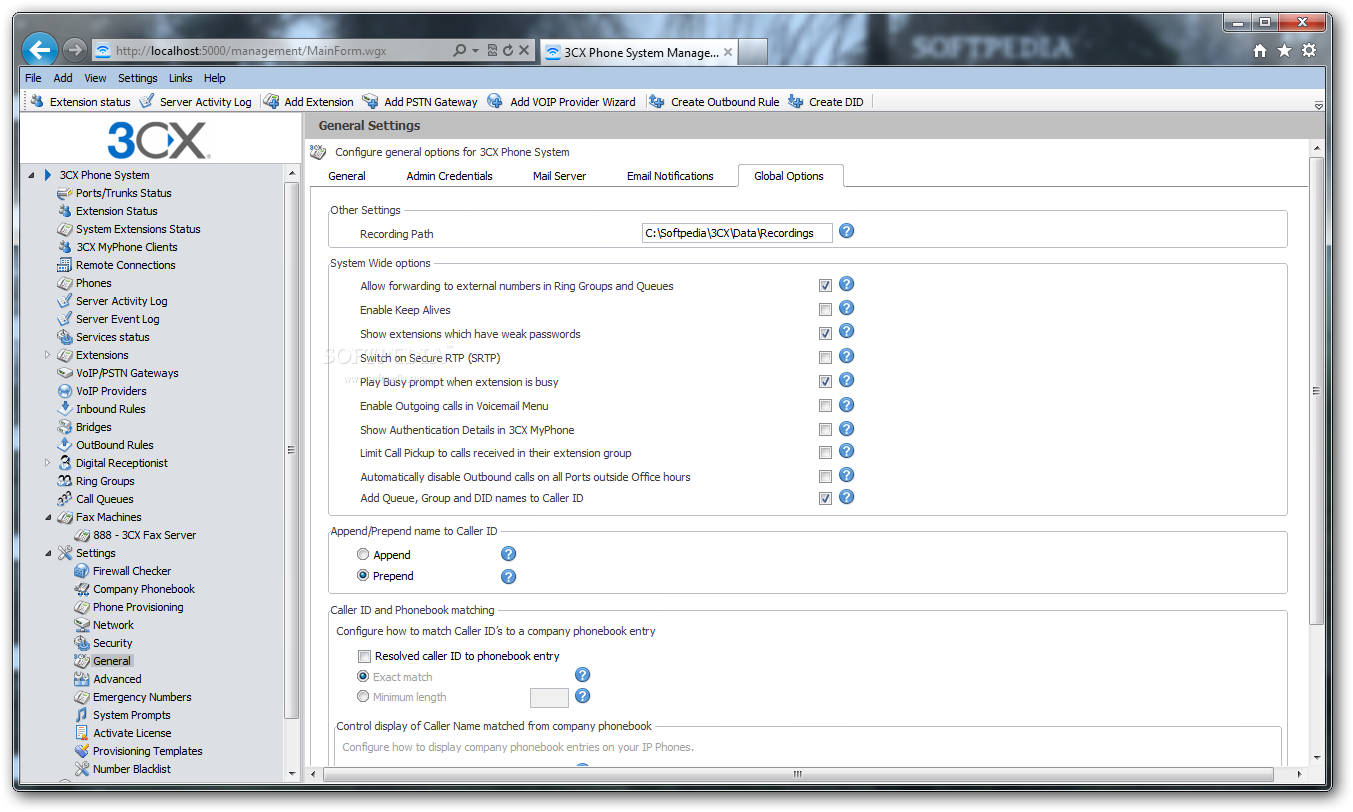Enable Outgoing calls in Voicemail Menu

825,406
